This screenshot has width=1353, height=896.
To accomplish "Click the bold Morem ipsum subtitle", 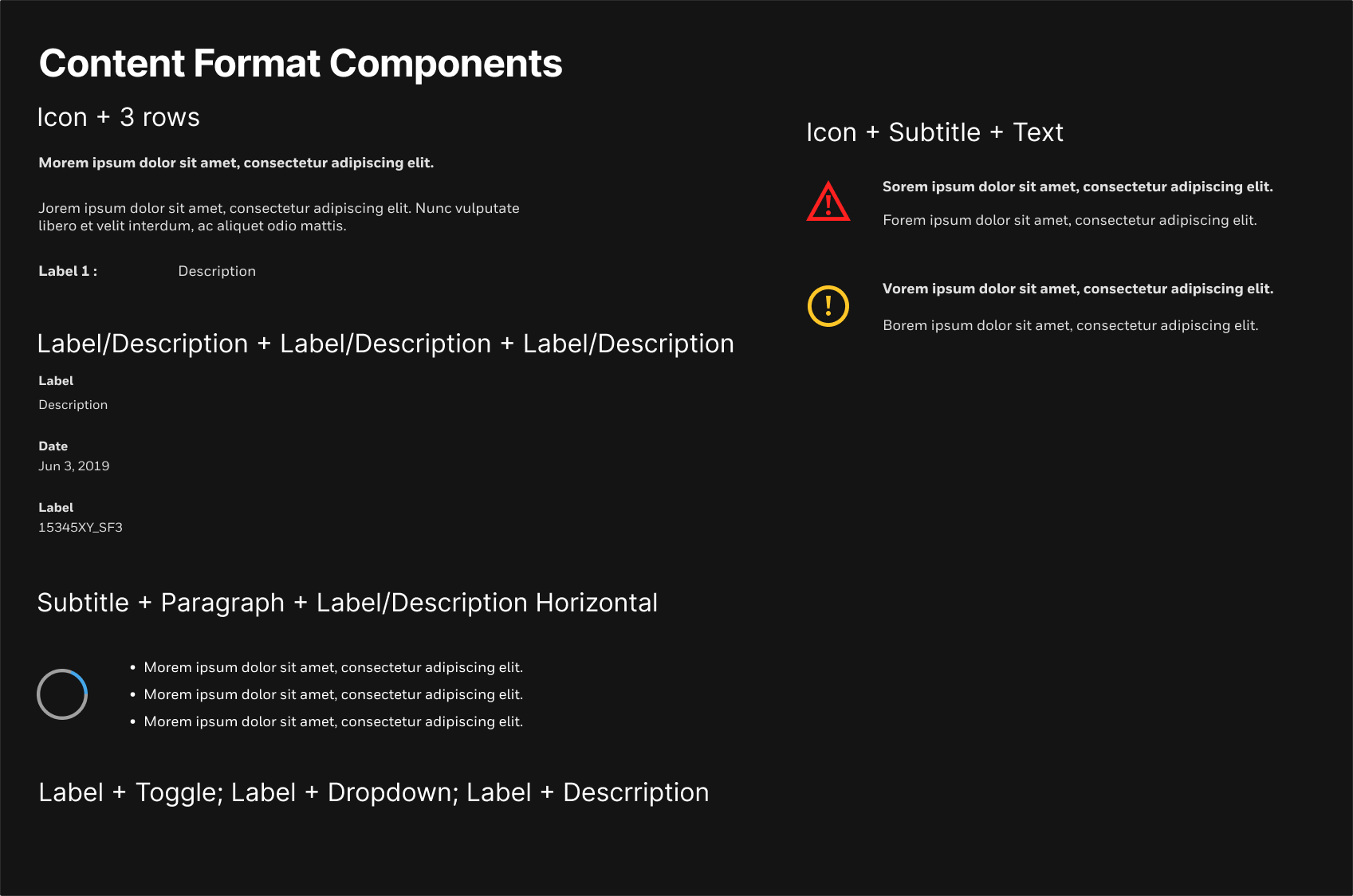I will coord(236,163).
